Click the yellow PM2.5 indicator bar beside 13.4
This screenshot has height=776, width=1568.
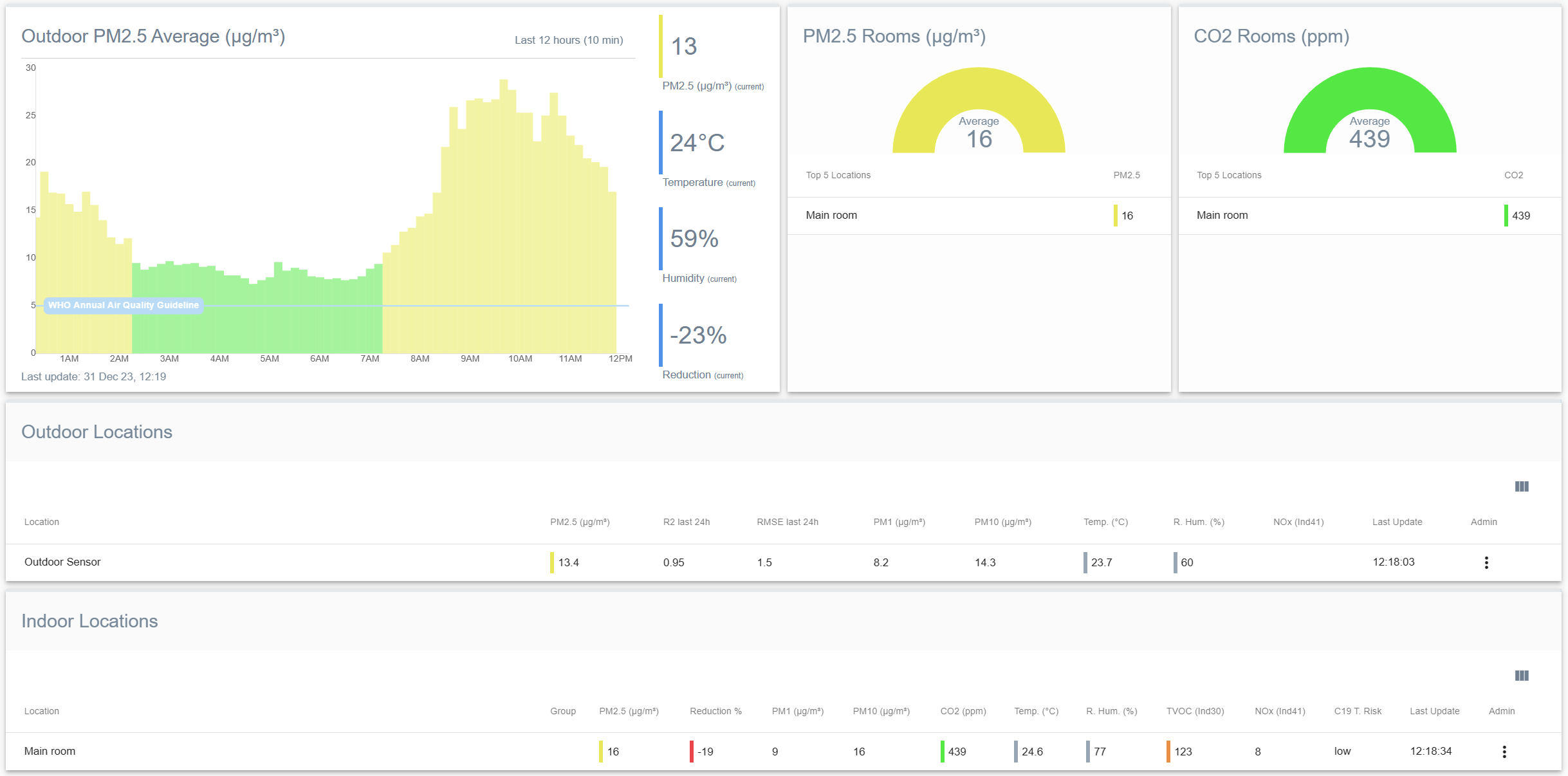[552, 562]
